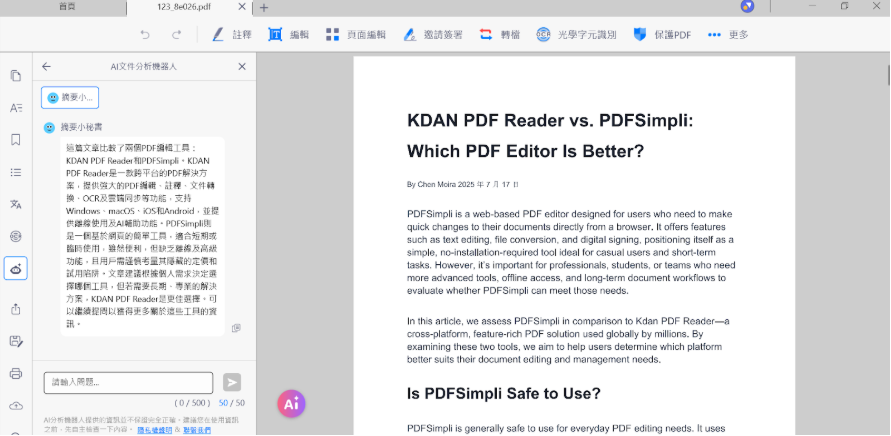
Task: Select the AI document robot sidebar icon
Action: [16, 268]
